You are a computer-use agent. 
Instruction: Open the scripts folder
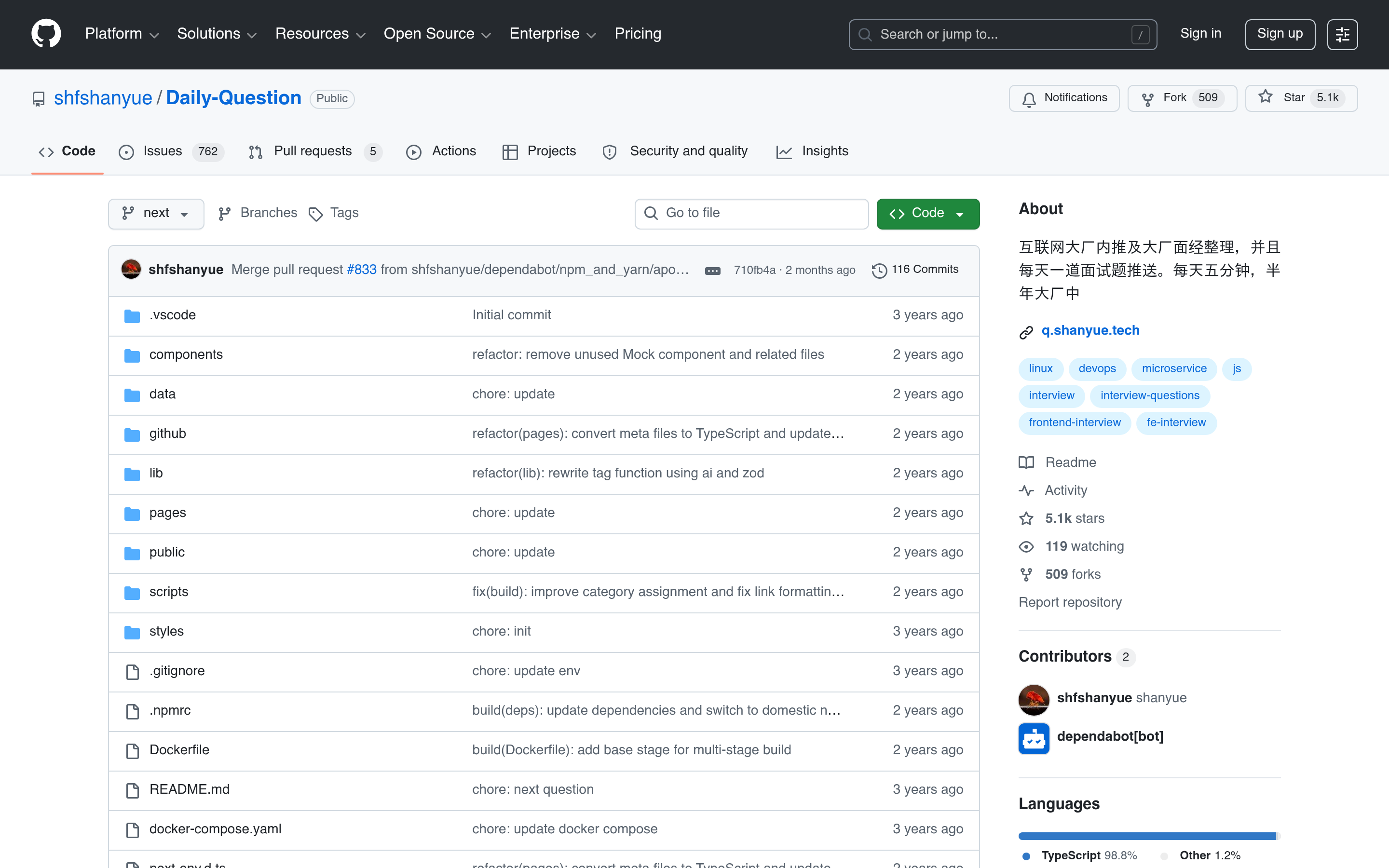[169, 592]
